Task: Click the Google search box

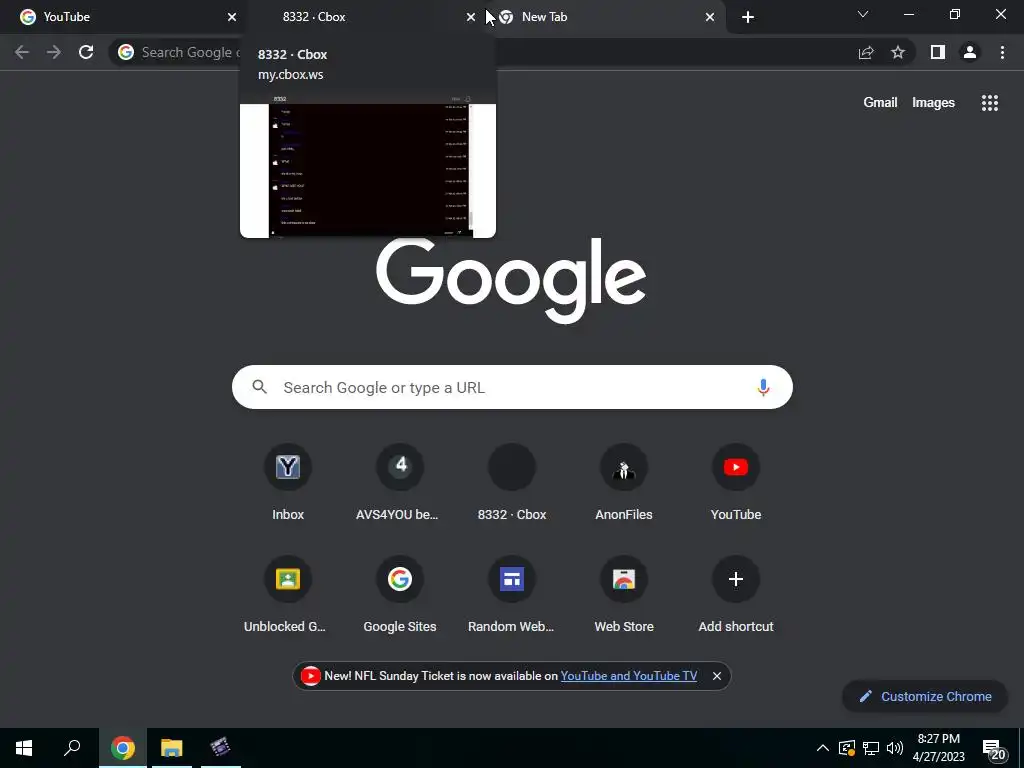Action: click(x=512, y=387)
